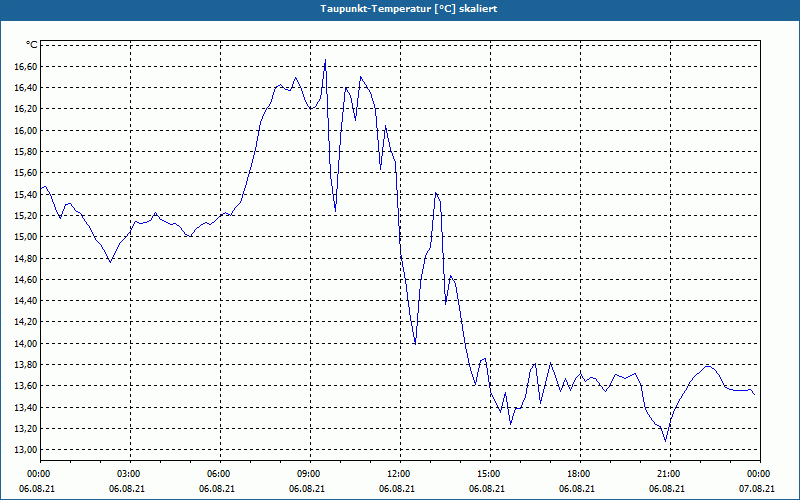Click the chart title 'Taupunkt-Temperatur [°C] skaliert'
Viewport: 800px width, 500px height.
409,9
